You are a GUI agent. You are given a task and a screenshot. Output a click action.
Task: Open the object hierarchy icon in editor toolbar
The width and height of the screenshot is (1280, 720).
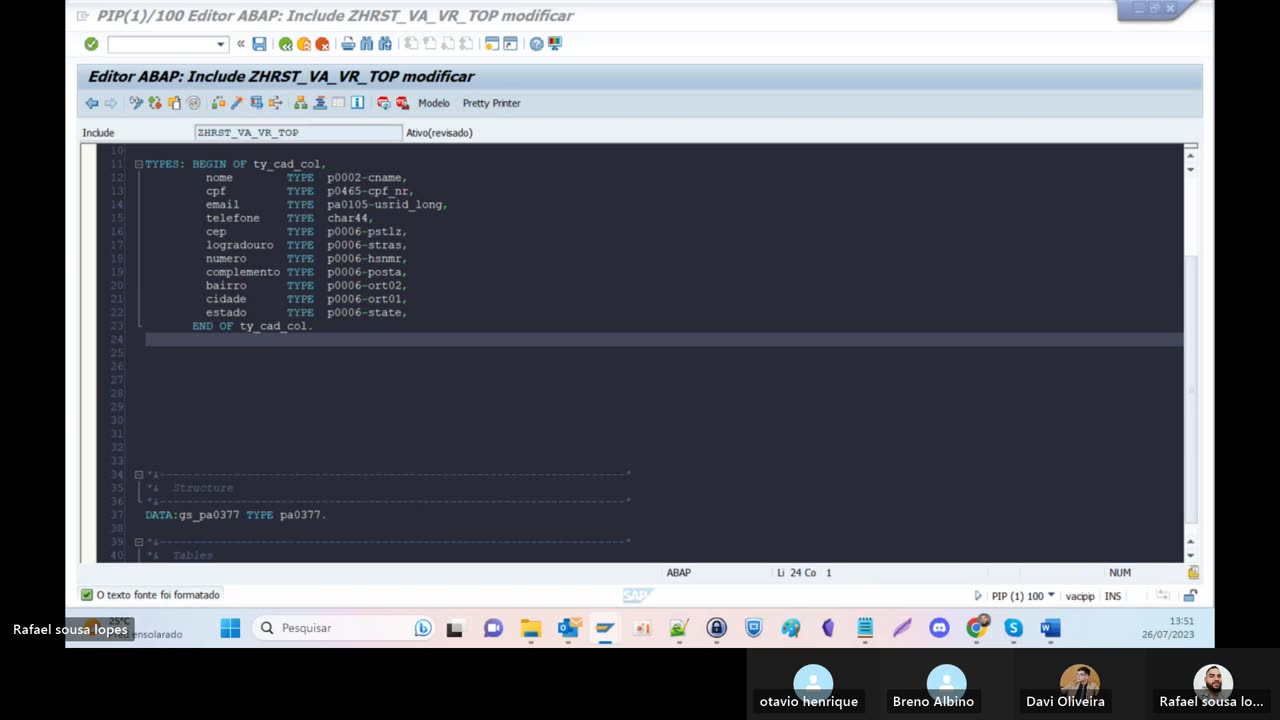click(300, 103)
